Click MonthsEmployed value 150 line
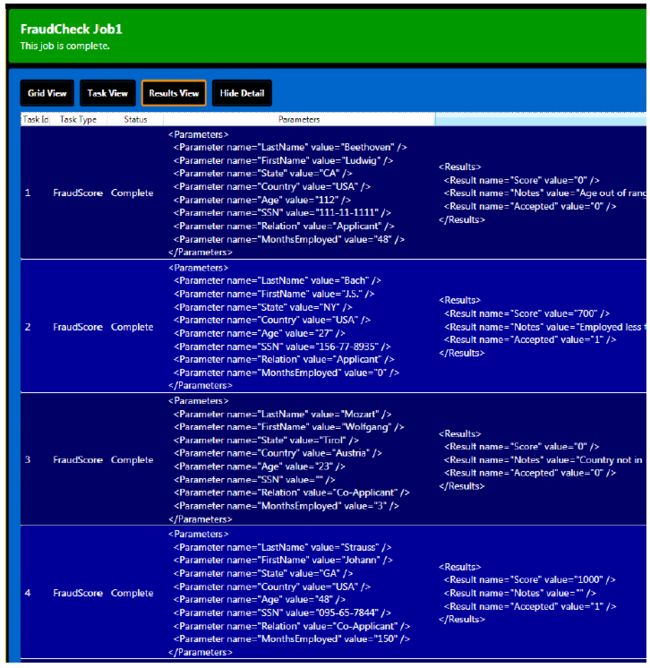 [292, 639]
